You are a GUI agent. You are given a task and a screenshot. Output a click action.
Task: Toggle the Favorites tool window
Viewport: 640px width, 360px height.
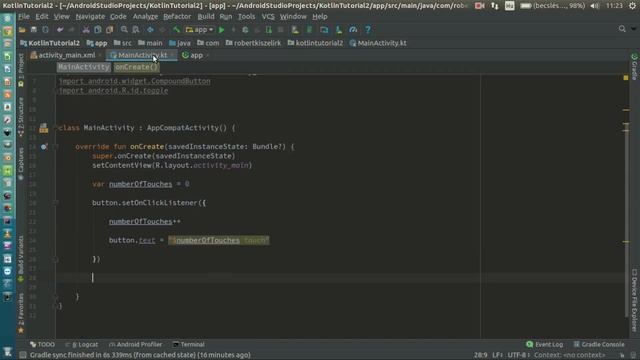pos(21,313)
